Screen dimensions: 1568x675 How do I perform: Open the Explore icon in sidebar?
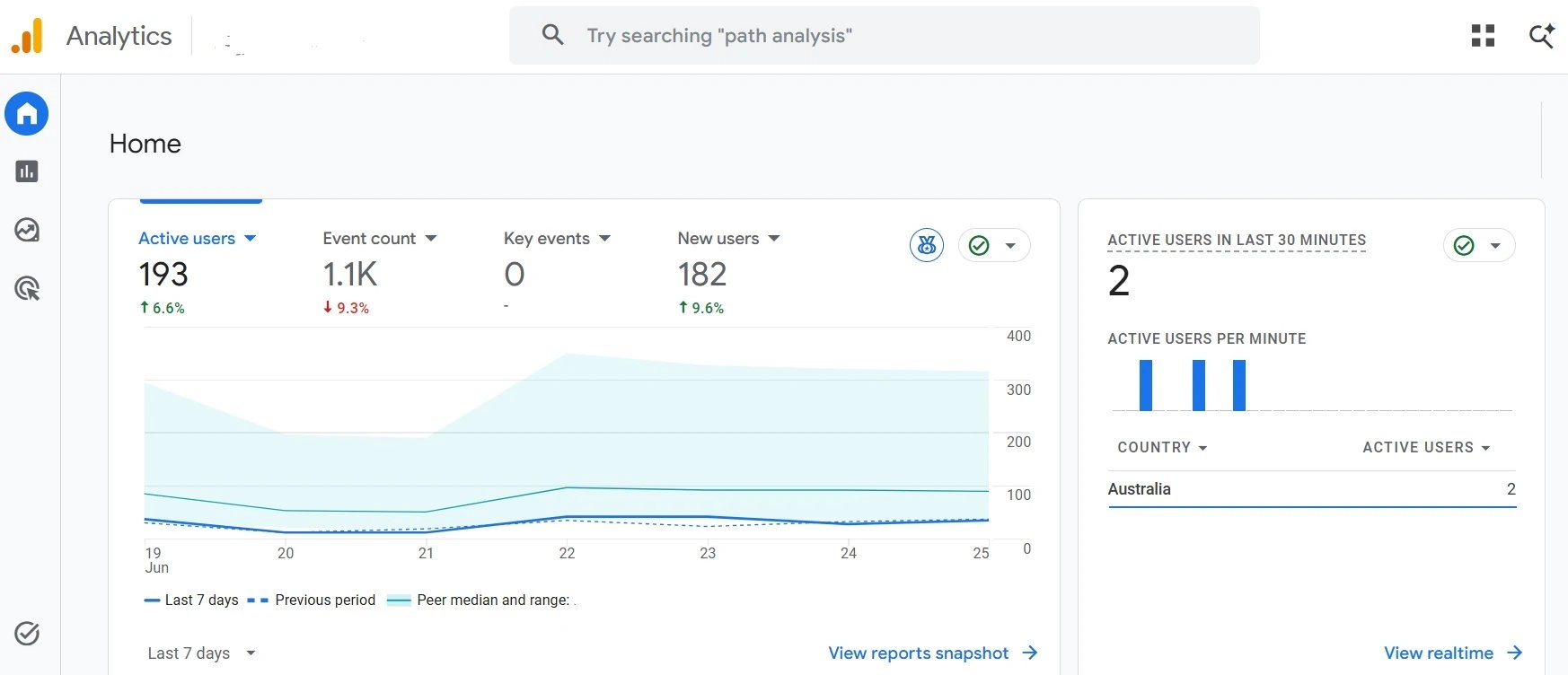[x=27, y=230]
